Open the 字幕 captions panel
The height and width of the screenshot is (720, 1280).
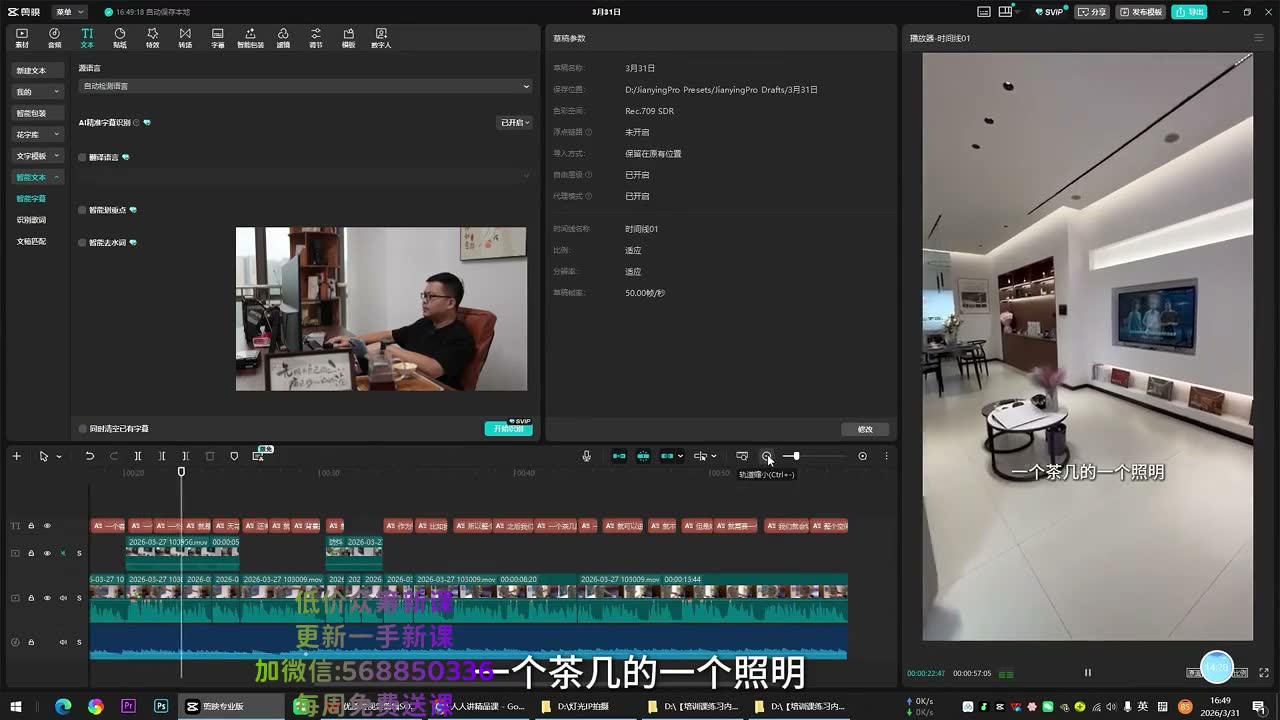(218, 38)
